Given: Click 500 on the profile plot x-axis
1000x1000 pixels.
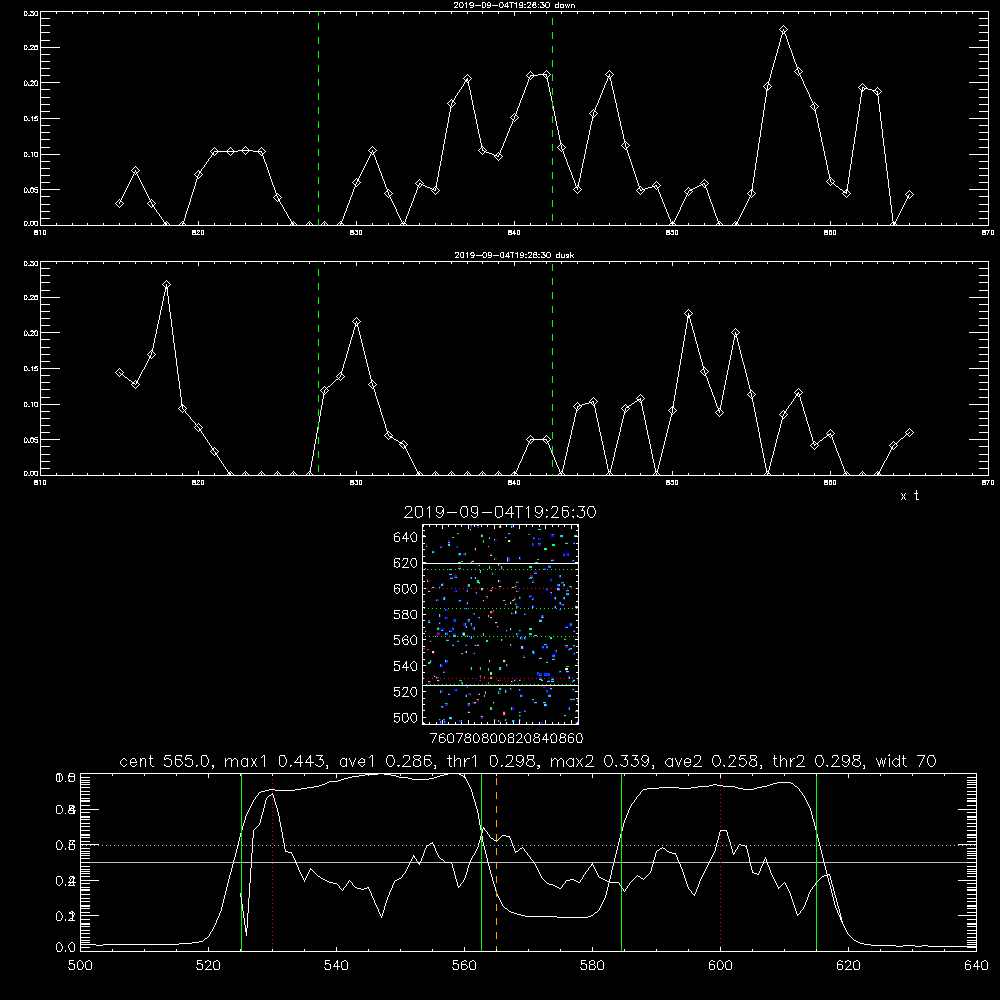Looking at the screenshot, I should [x=80, y=966].
